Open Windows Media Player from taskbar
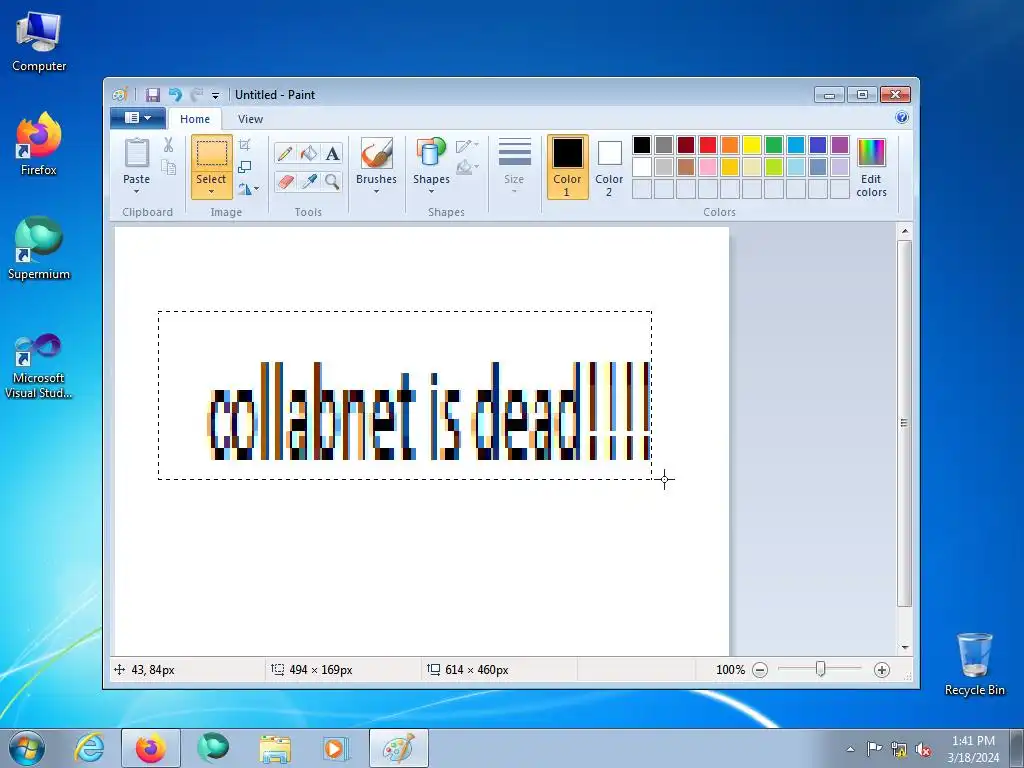This screenshot has height=768, width=1024. [336, 748]
